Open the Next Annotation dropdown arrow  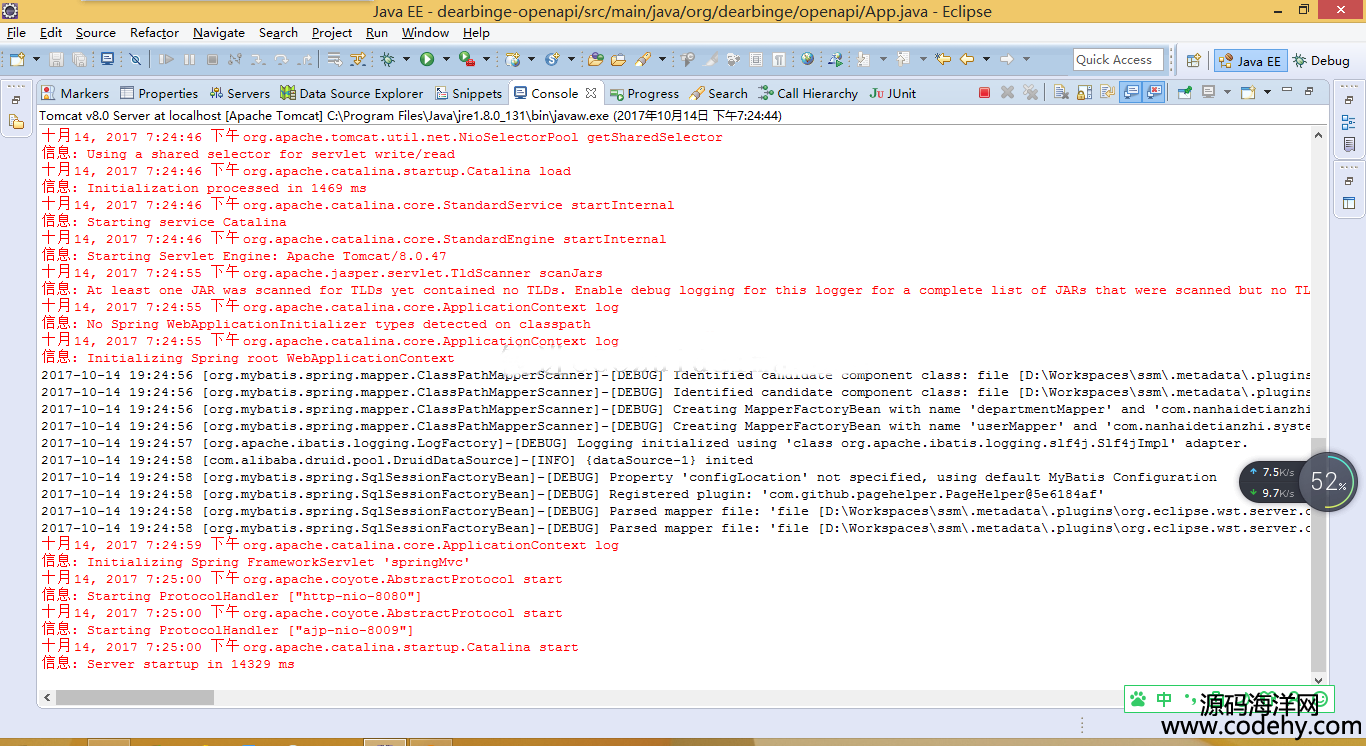(x=883, y=59)
